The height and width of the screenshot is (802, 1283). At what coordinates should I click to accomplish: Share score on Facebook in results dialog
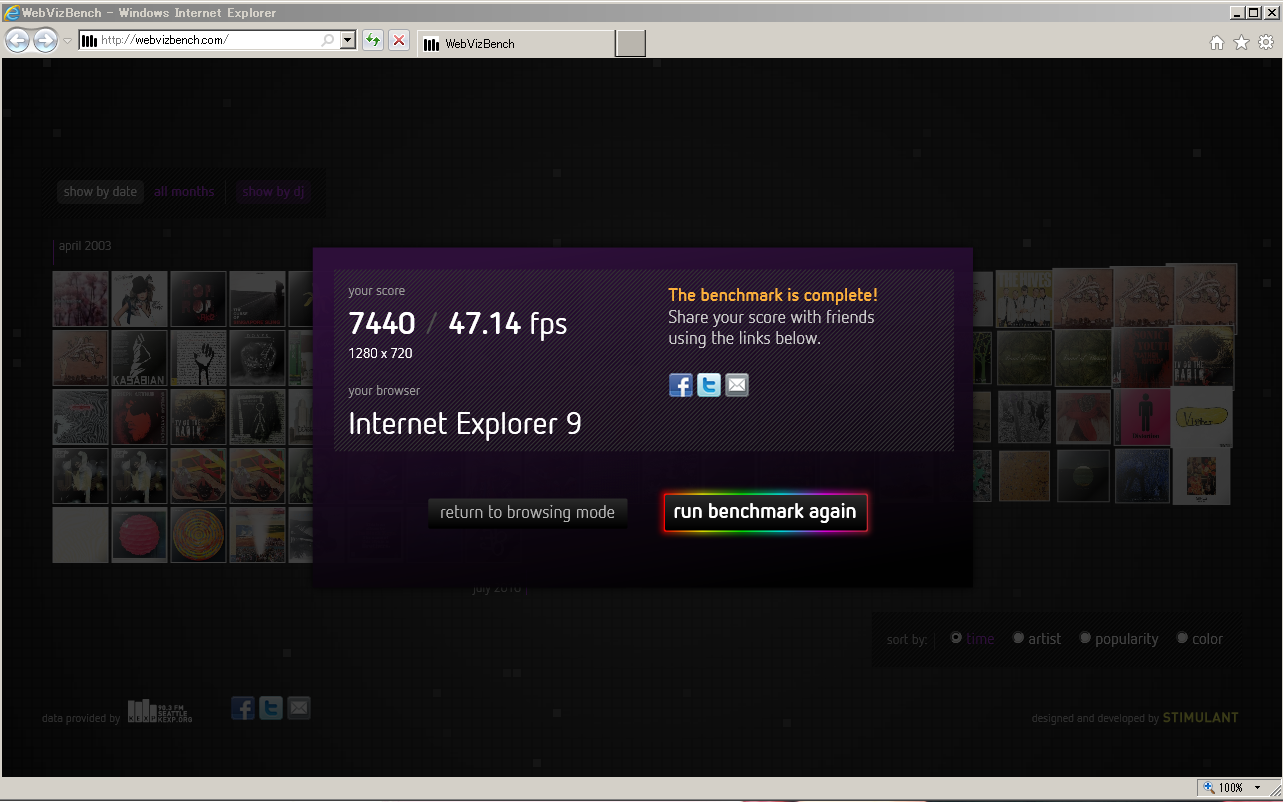pos(681,385)
